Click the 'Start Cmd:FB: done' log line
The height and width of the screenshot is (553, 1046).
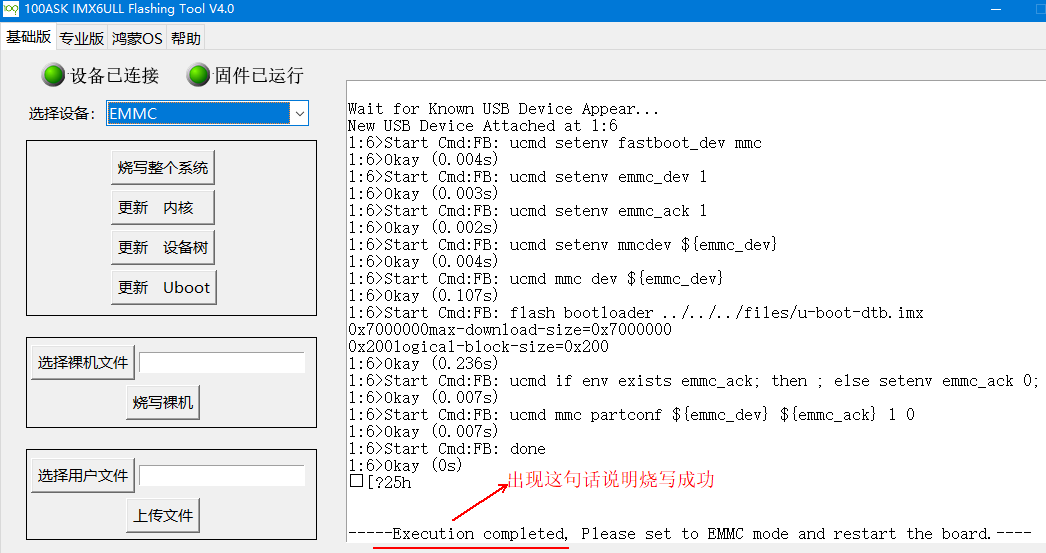point(446,449)
